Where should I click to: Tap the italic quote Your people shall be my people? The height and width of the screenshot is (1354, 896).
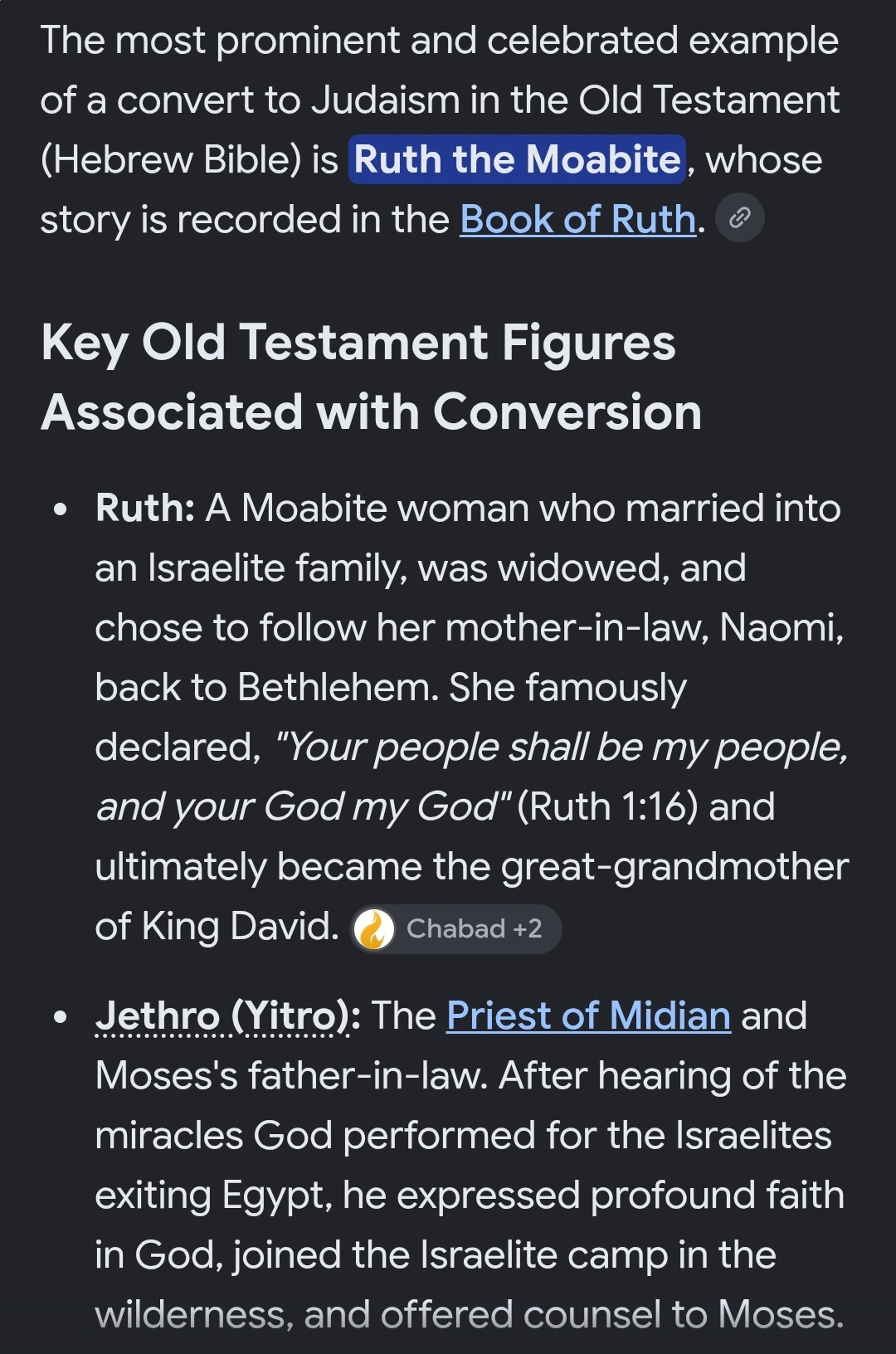click(x=562, y=748)
